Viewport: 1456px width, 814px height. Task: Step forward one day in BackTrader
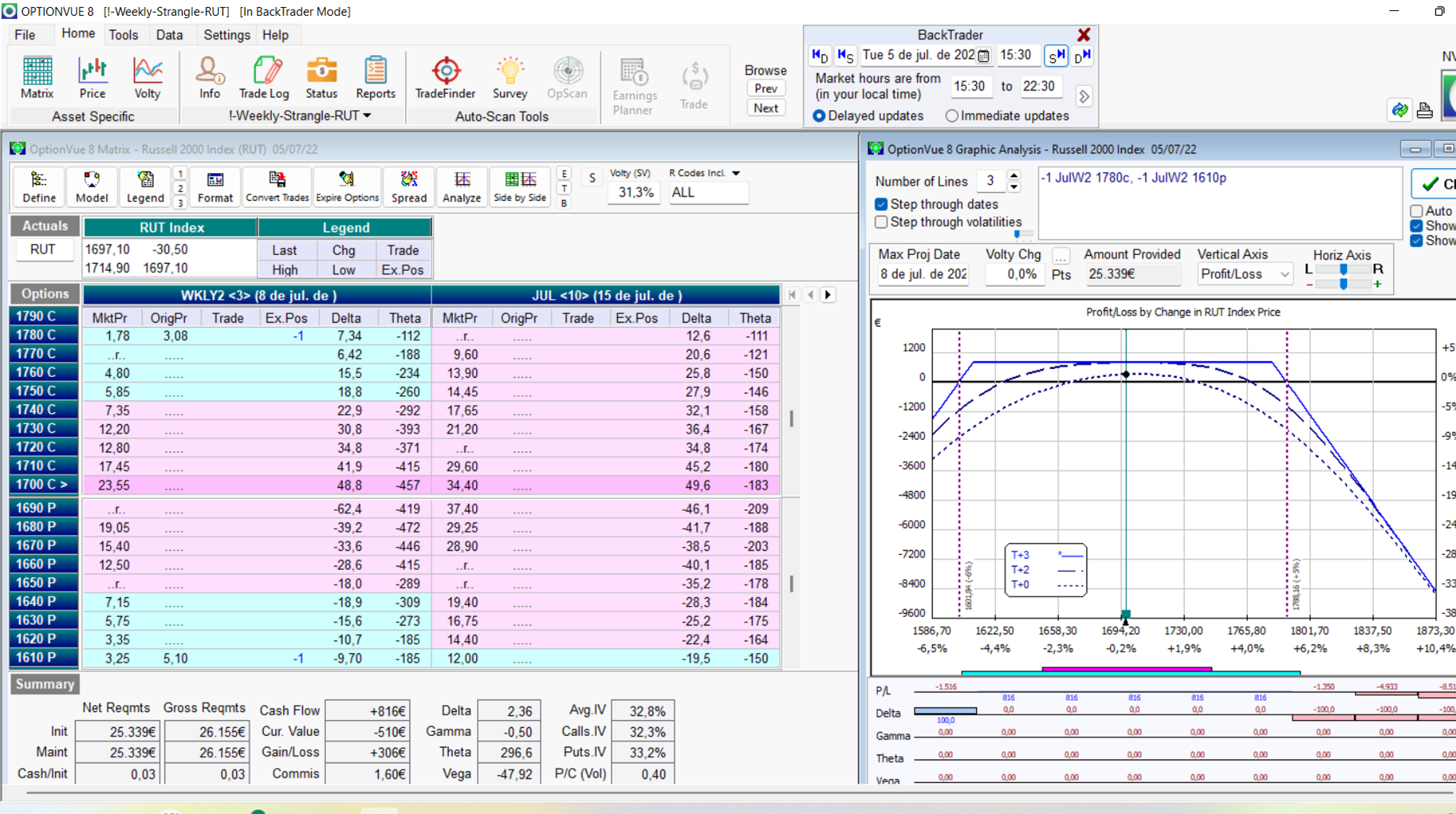(x=1082, y=56)
